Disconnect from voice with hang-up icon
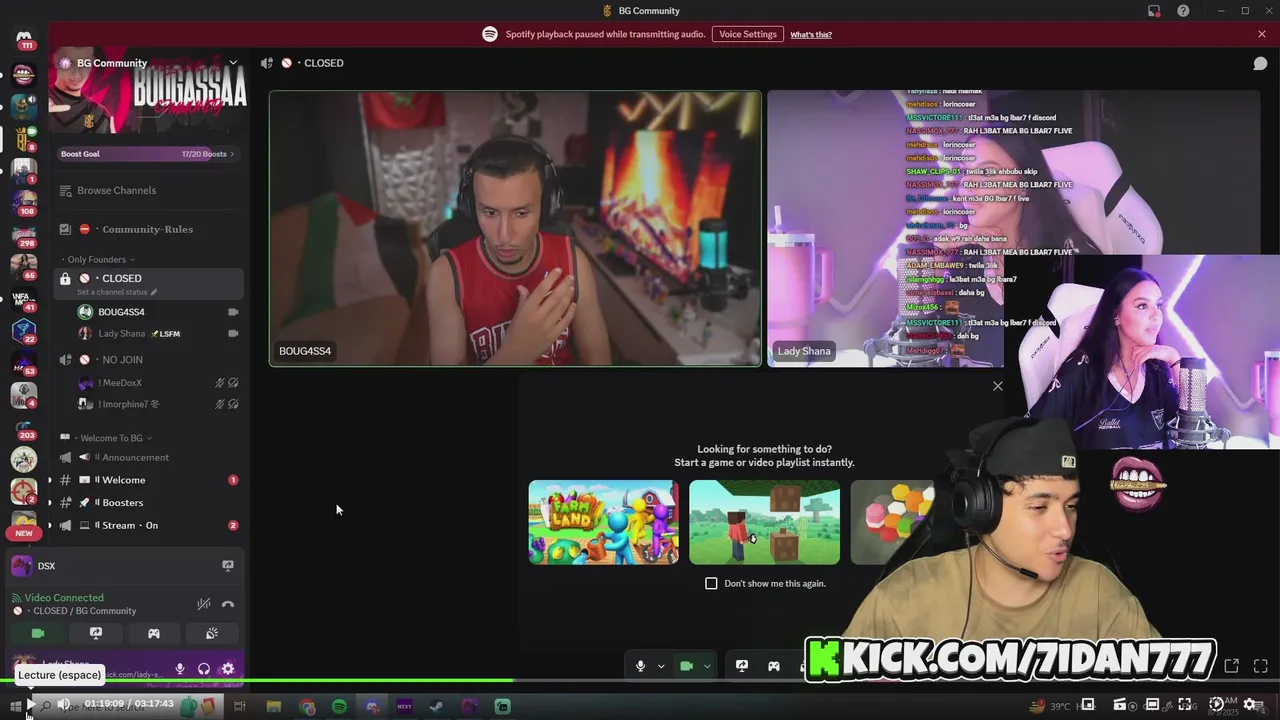 (228, 604)
